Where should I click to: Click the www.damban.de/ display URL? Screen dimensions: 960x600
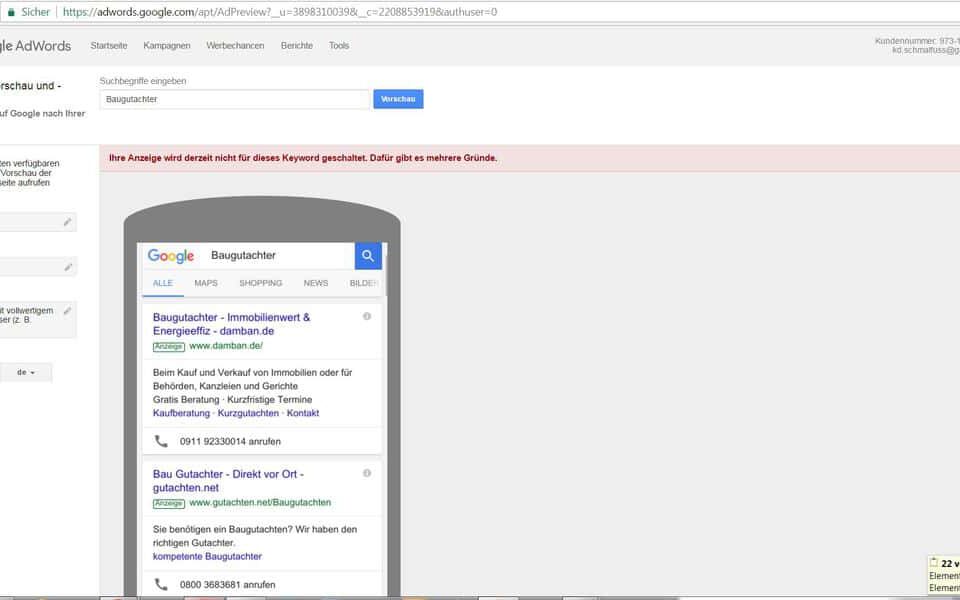226,346
